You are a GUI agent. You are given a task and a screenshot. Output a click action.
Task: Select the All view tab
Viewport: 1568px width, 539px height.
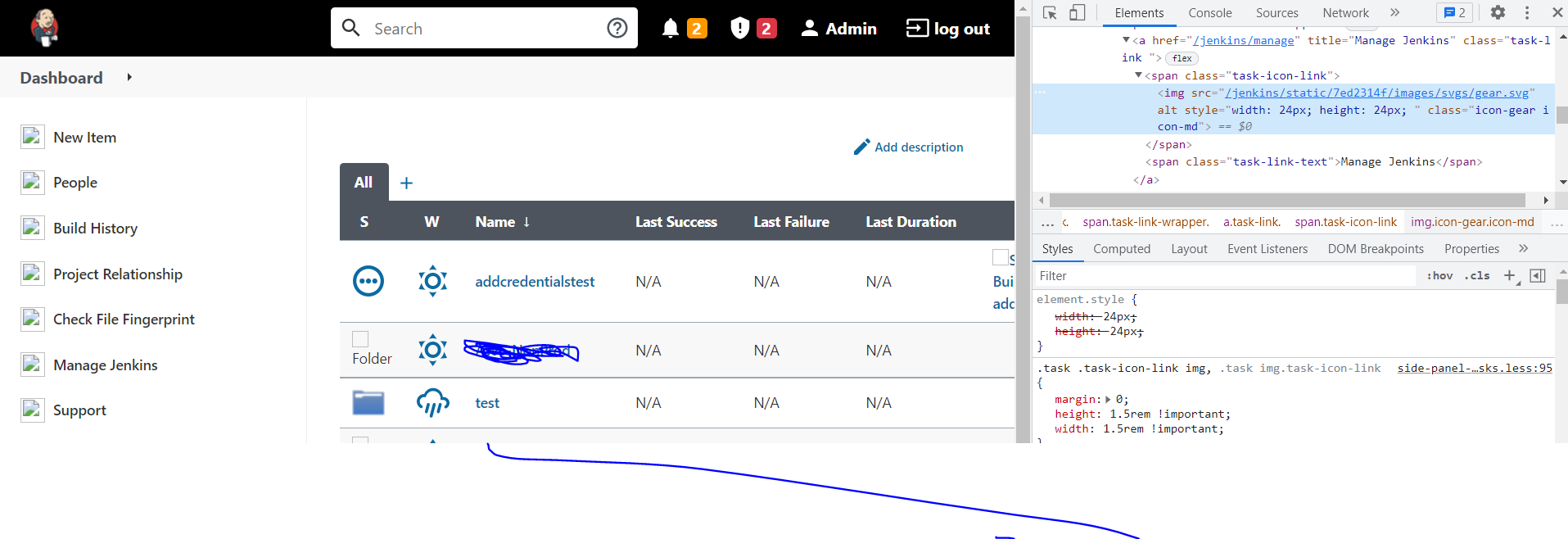click(x=364, y=183)
